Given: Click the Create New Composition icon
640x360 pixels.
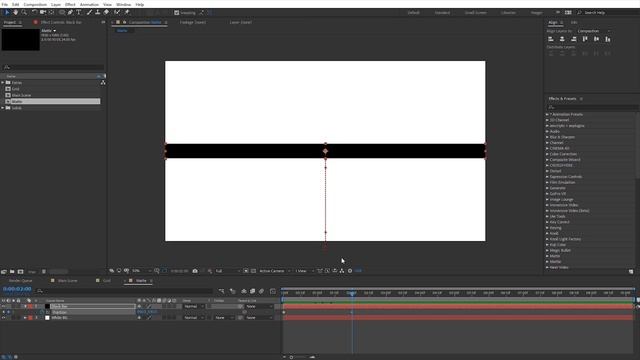Looking at the screenshot, I should pos(20,272).
